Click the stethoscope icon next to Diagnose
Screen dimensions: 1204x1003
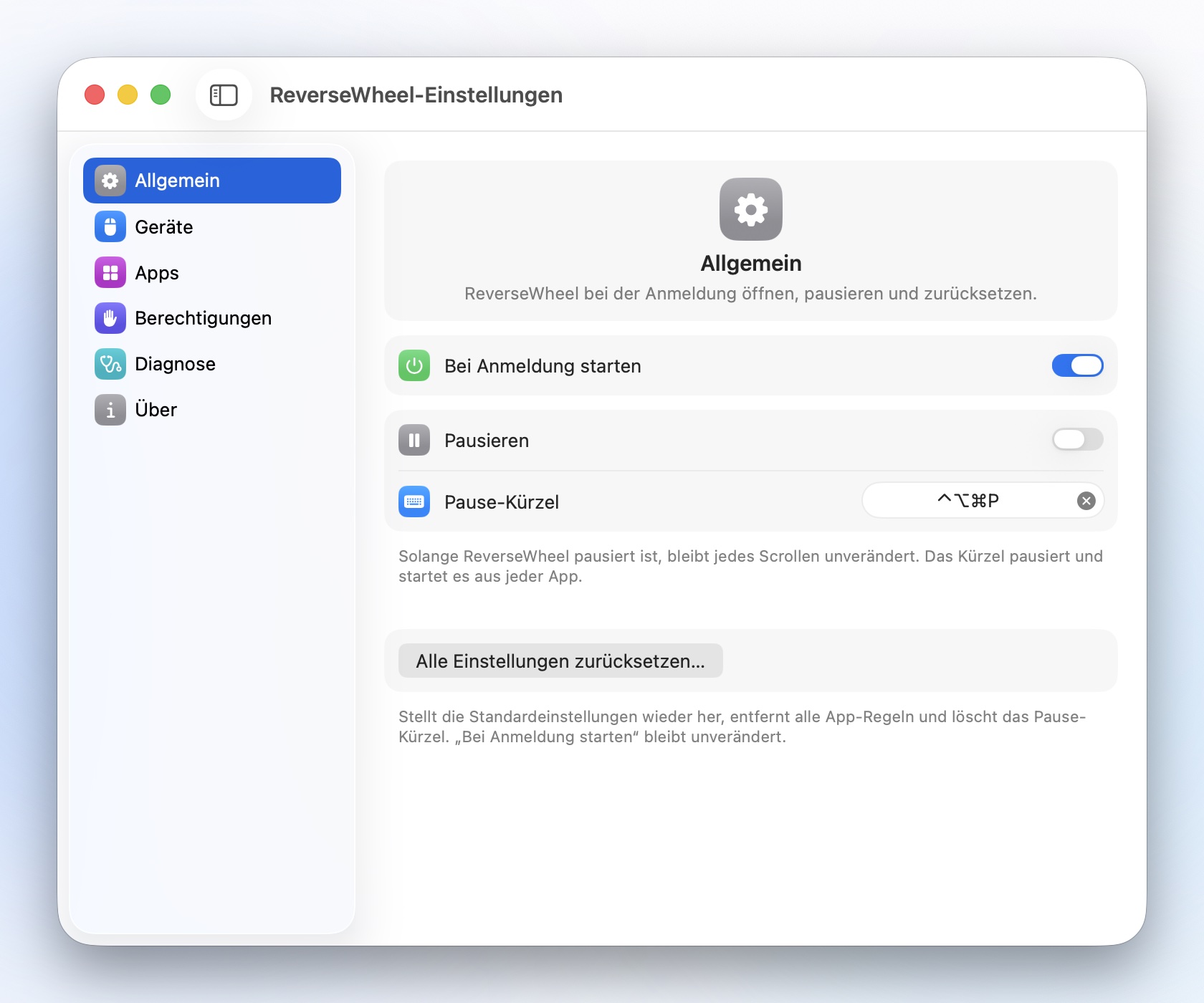(x=110, y=364)
